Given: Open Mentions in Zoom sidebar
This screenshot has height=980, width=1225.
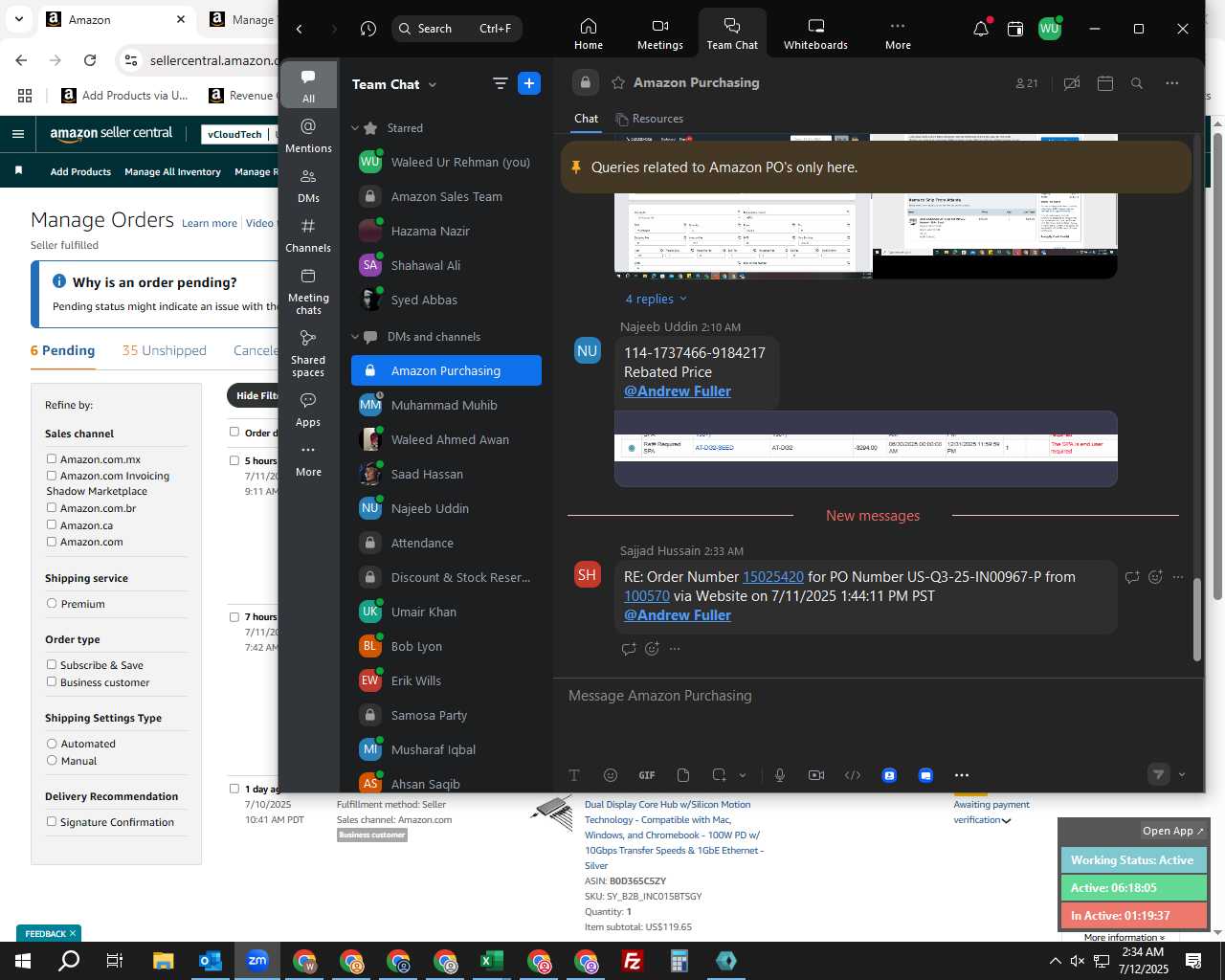Looking at the screenshot, I should pos(308,136).
